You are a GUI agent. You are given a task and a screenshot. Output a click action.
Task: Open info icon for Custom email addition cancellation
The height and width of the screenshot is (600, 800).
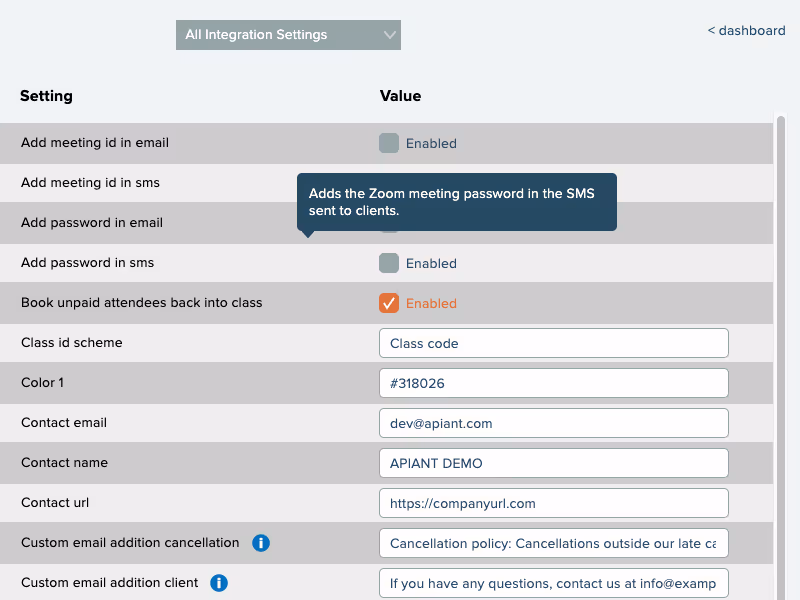click(x=261, y=543)
